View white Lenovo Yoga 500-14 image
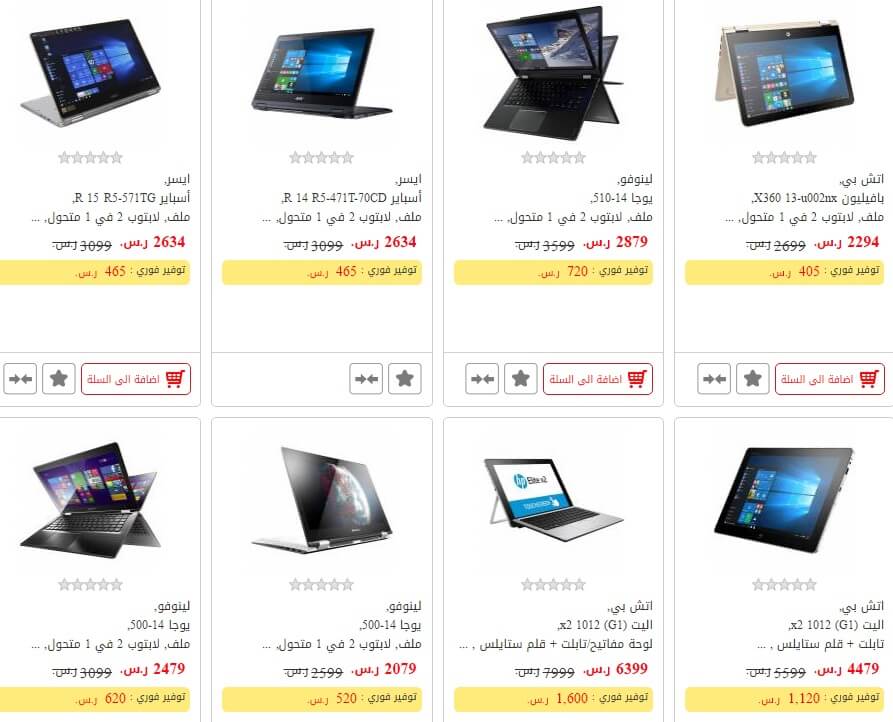Image resolution: width=893 pixels, height=722 pixels. pos(322,500)
